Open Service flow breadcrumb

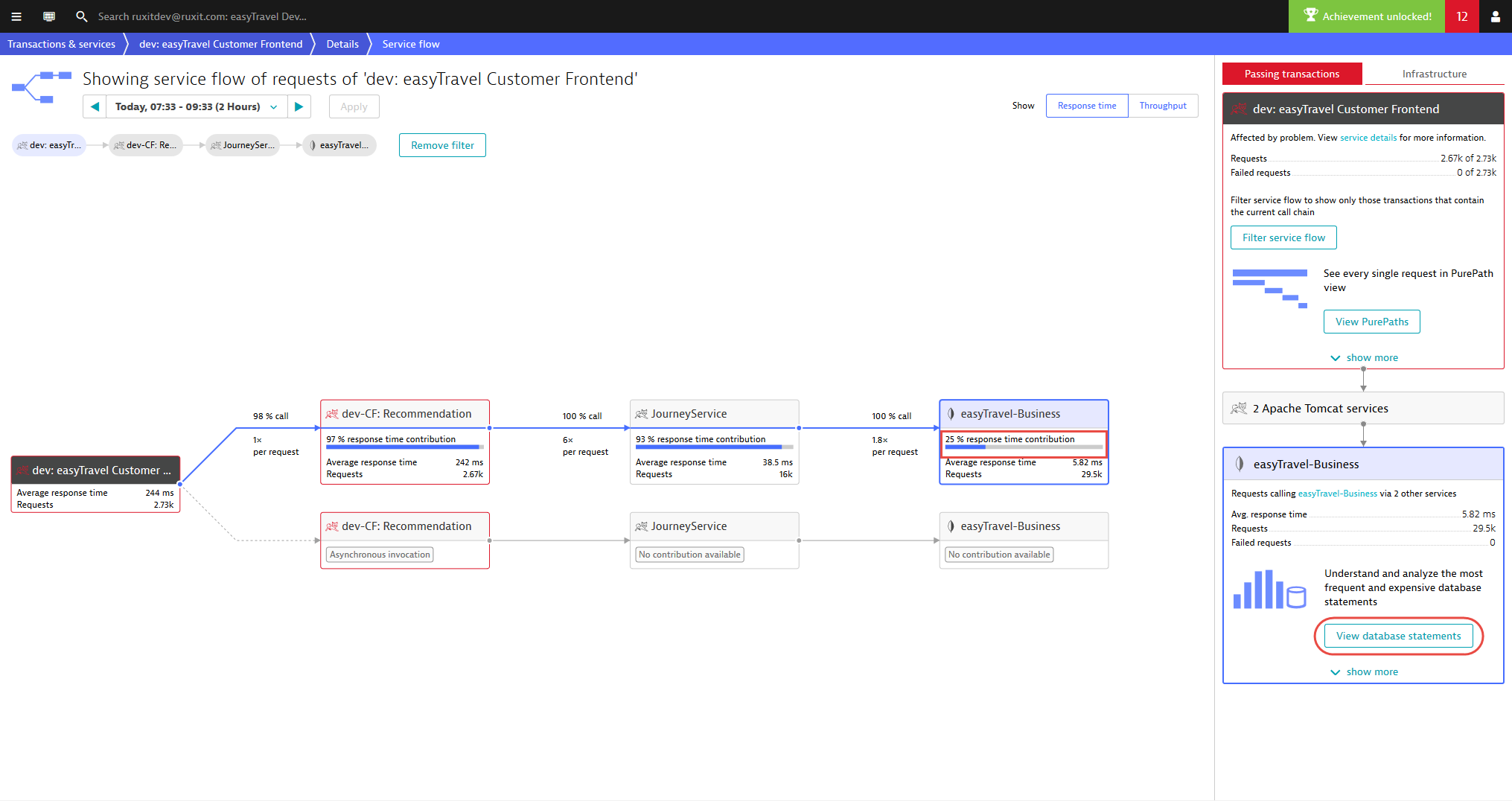(411, 44)
